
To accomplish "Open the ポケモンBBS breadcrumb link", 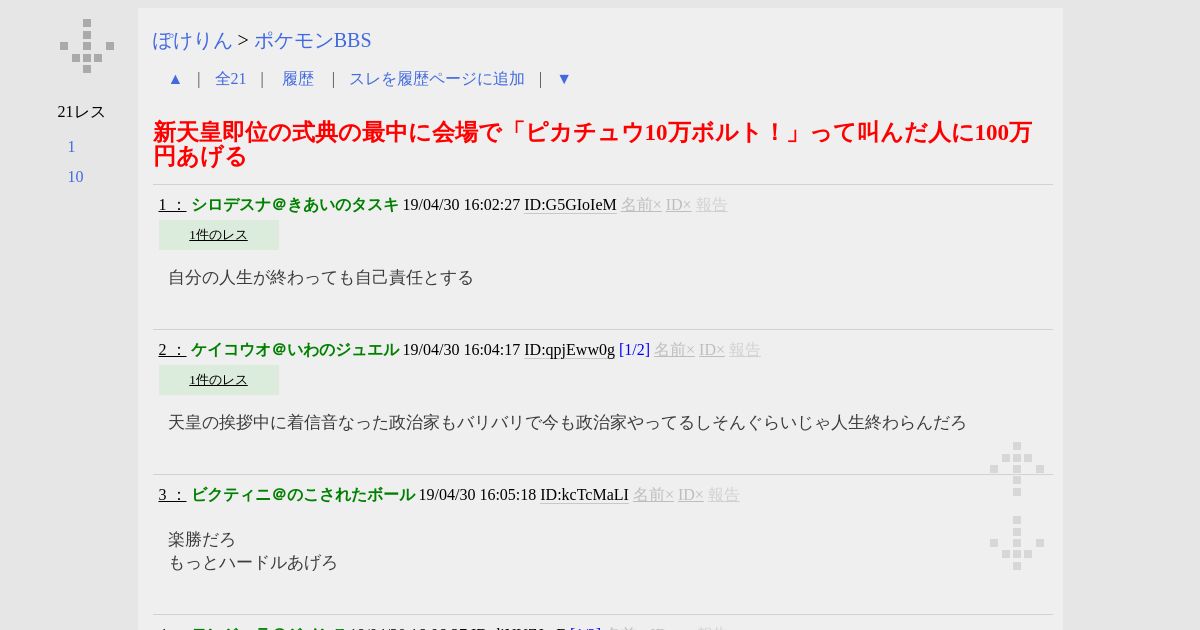I will pyautogui.click(x=313, y=40).
